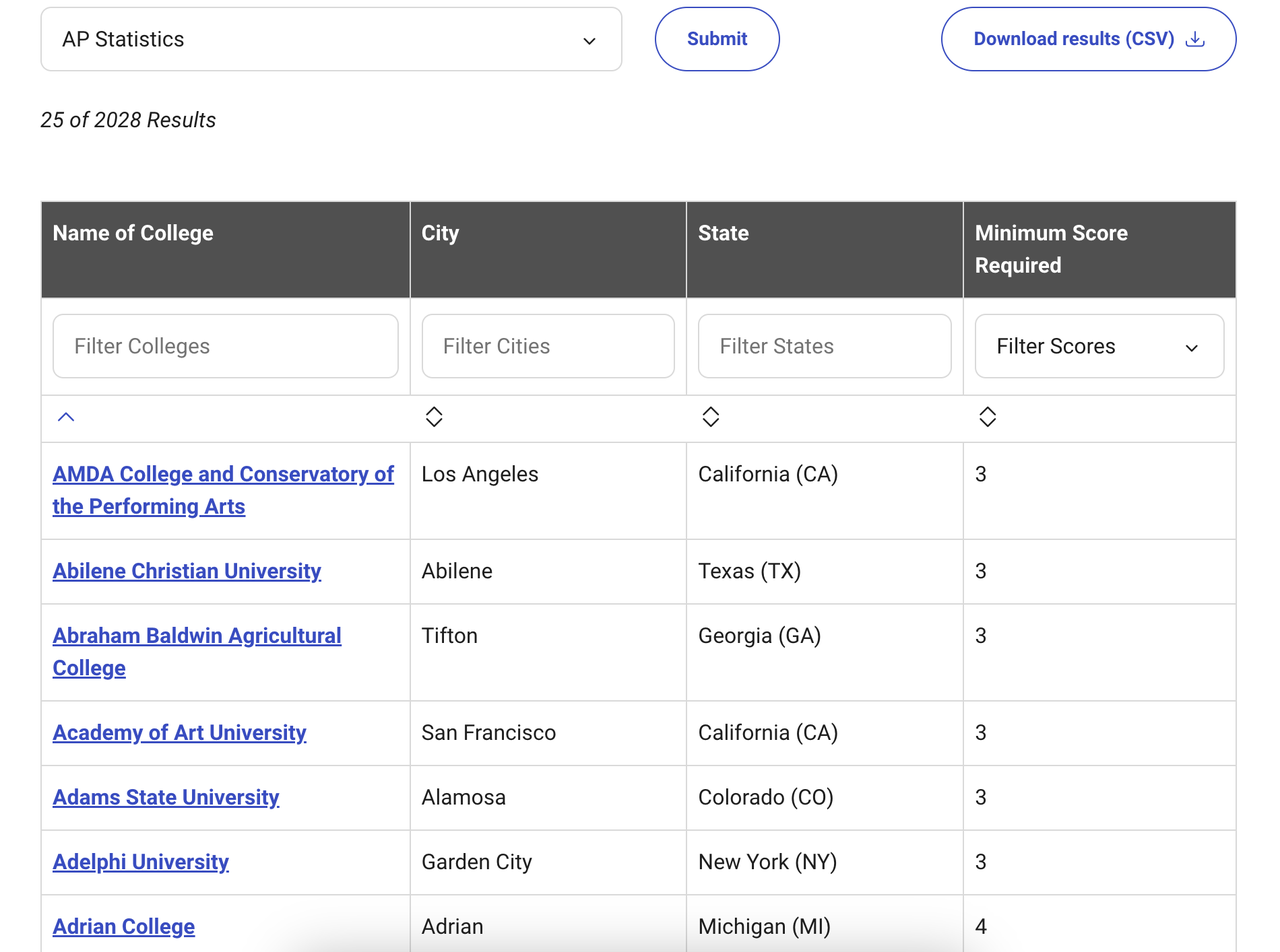Sort table by City column
1280x952 pixels.
tap(434, 418)
